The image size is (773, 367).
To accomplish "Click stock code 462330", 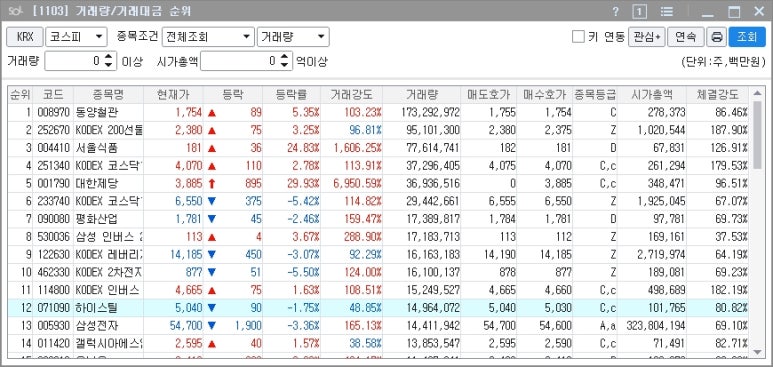I will click(53, 272).
